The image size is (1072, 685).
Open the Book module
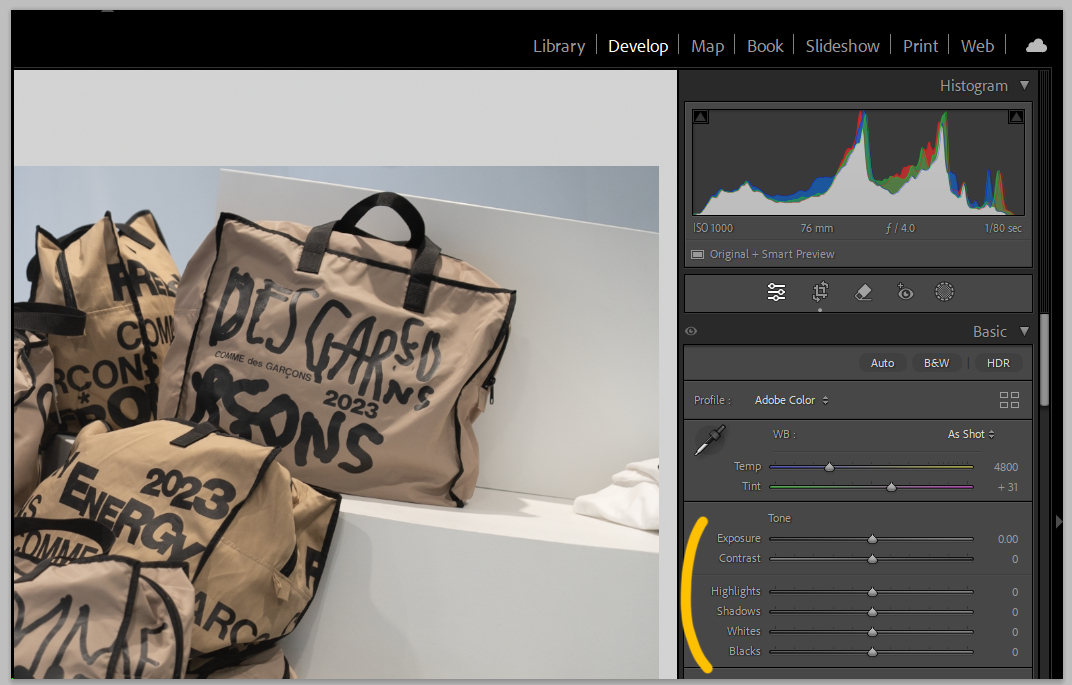pyautogui.click(x=765, y=46)
